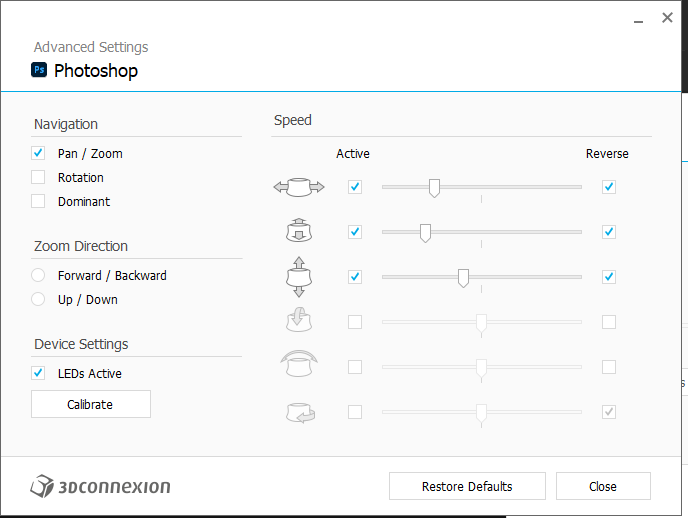Select Forward / Backward zoom direction
This screenshot has width=688, height=518.
click(x=38, y=275)
